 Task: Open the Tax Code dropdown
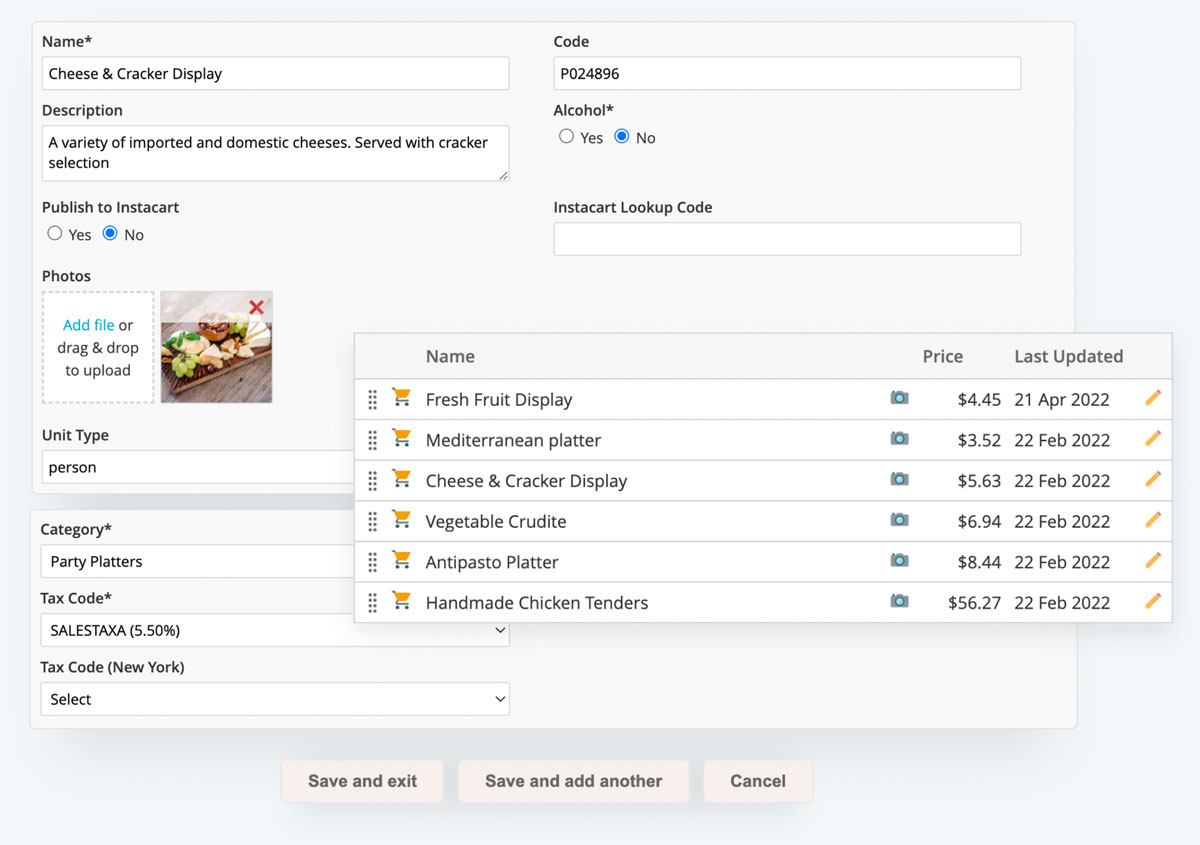coord(274,631)
